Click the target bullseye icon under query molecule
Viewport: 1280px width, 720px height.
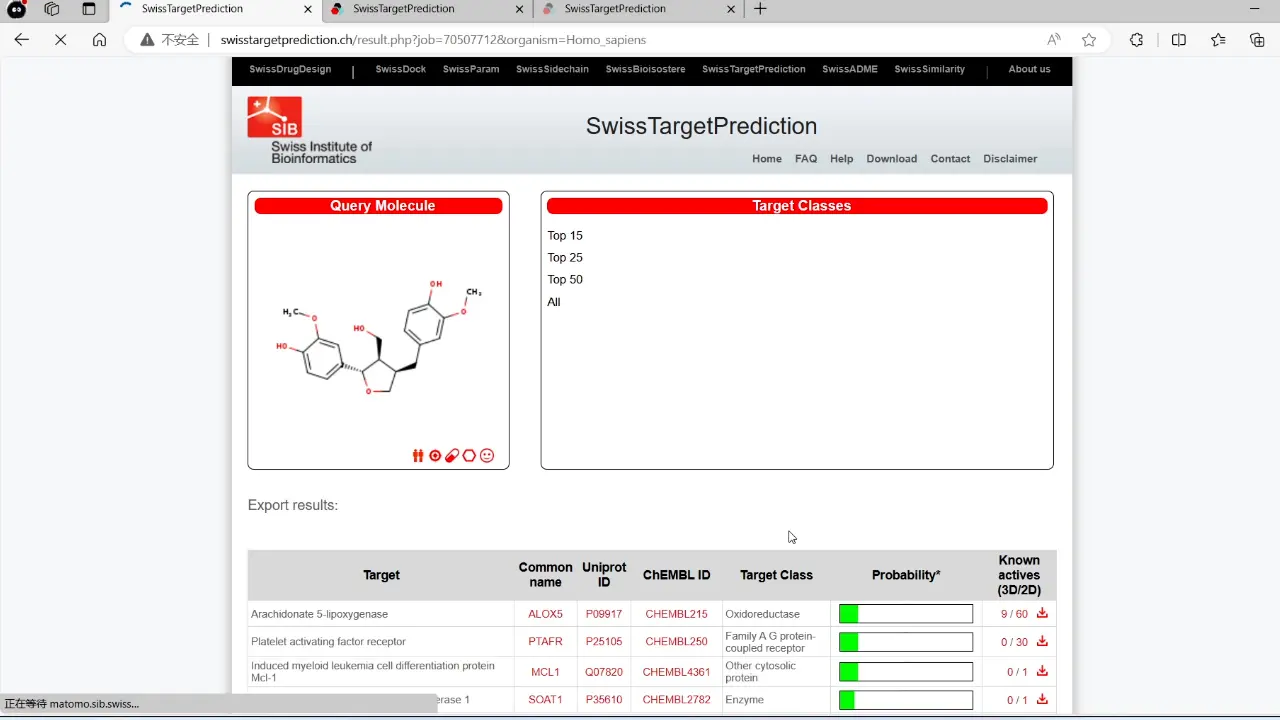435,456
